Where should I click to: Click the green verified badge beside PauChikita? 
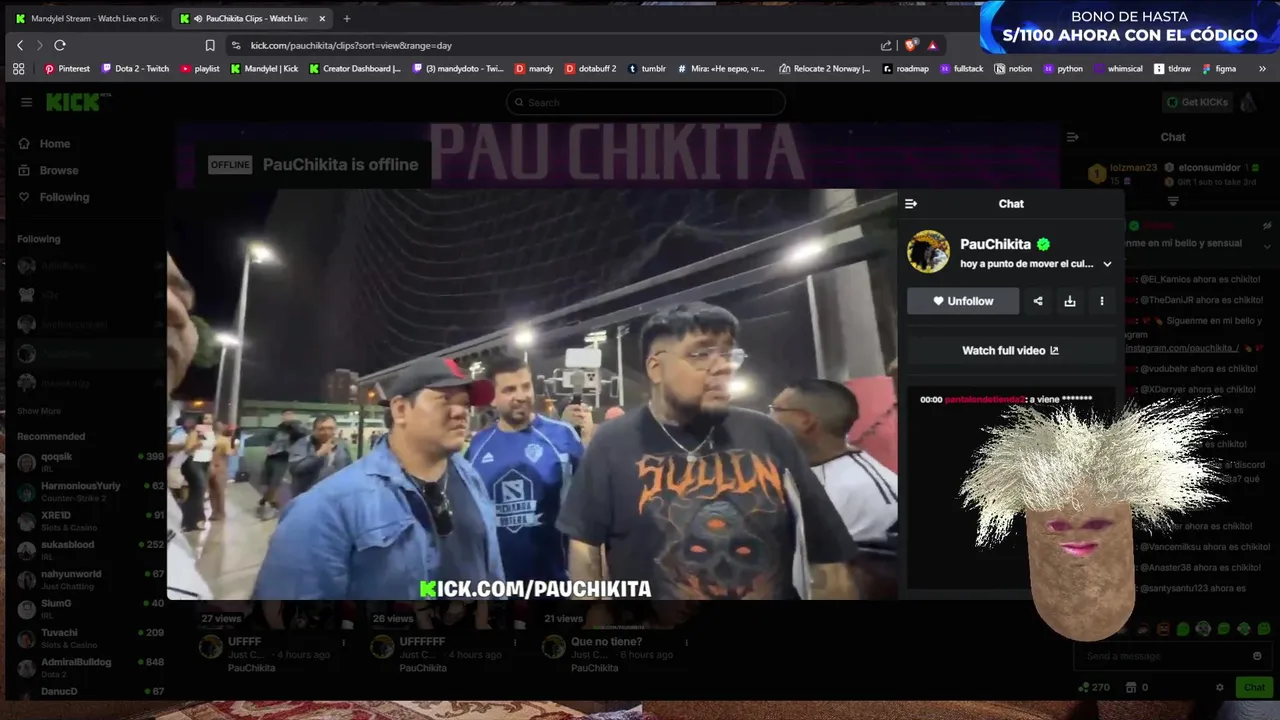1043,244
